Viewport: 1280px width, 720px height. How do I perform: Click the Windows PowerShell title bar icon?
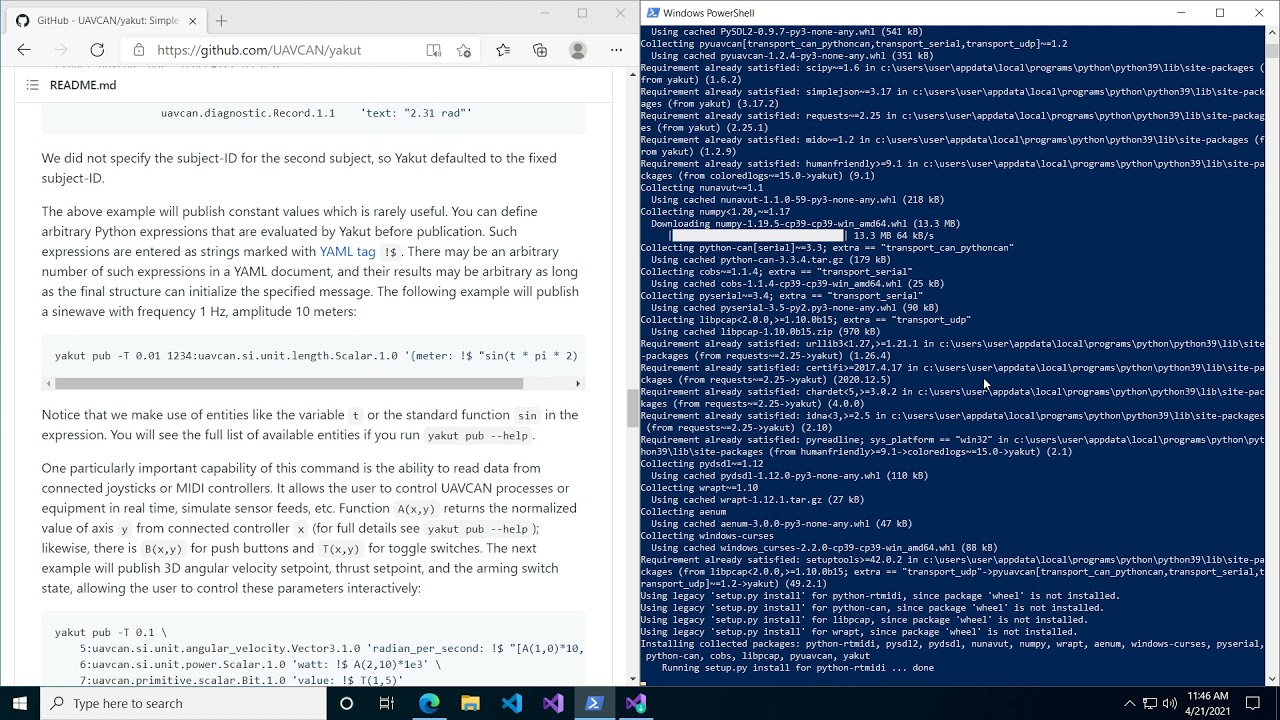tap(653, 13)
